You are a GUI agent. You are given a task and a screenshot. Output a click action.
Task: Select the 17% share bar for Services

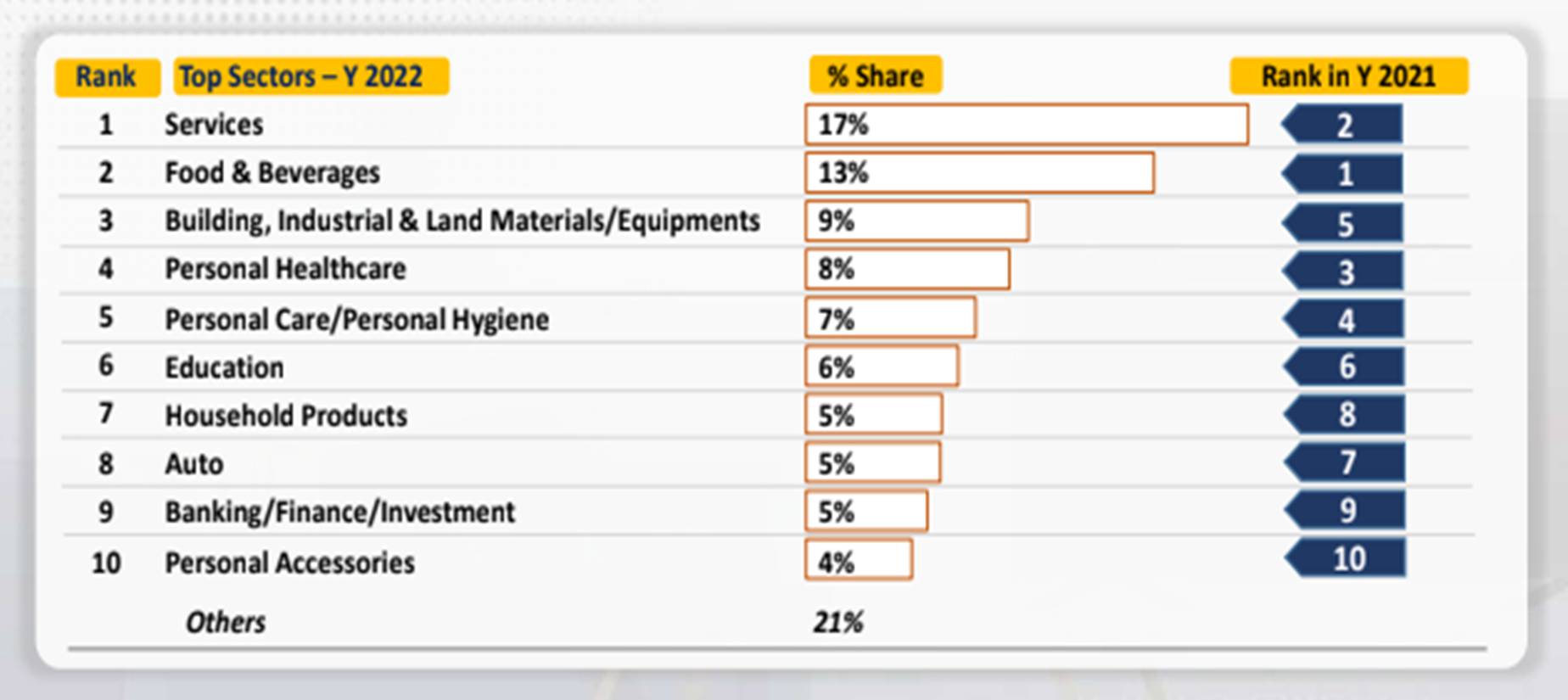pos(1026,125)
